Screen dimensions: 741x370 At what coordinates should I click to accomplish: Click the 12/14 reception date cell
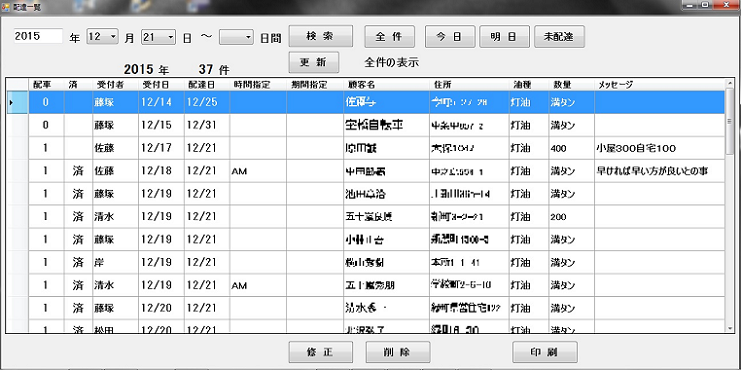[161, 102]
